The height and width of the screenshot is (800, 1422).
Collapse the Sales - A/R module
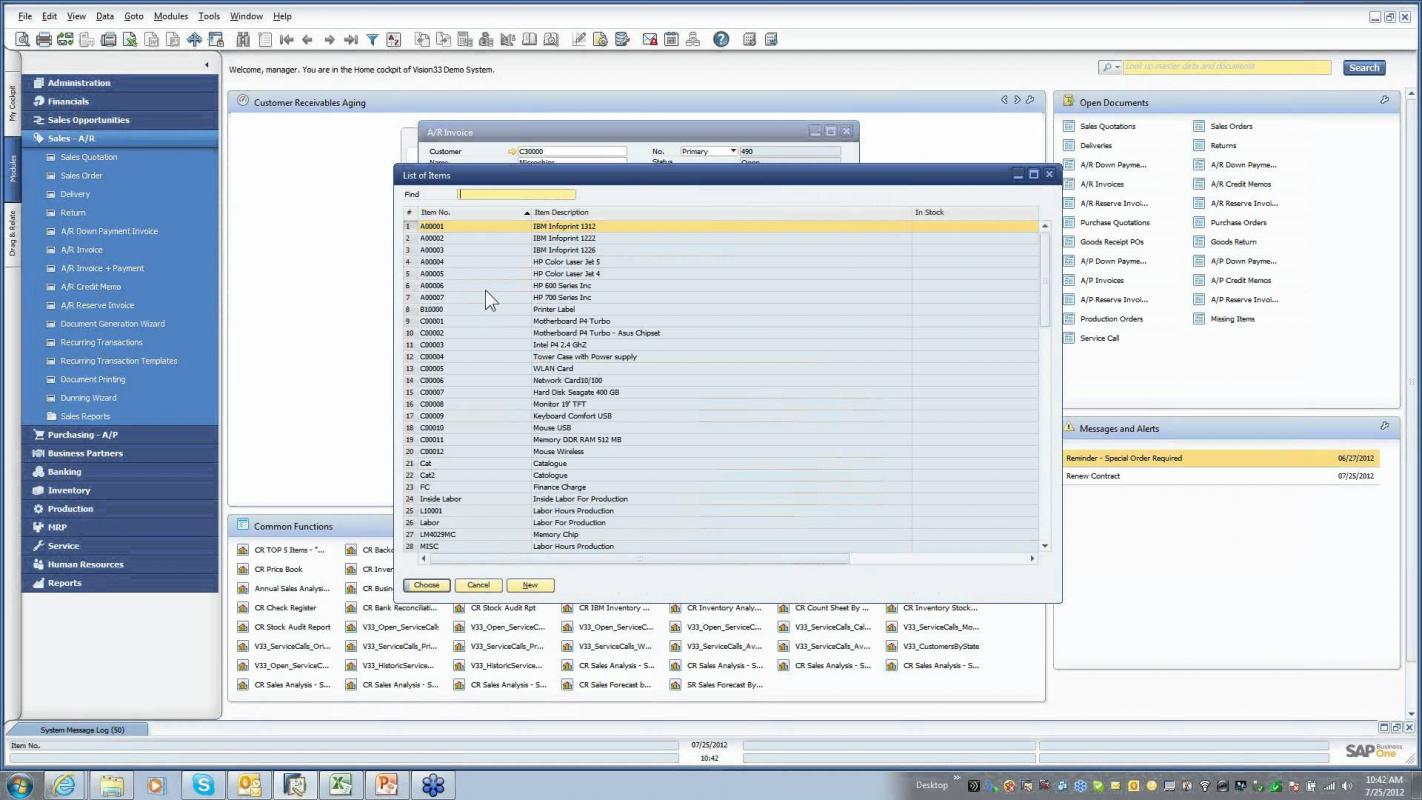coord(120,138)
